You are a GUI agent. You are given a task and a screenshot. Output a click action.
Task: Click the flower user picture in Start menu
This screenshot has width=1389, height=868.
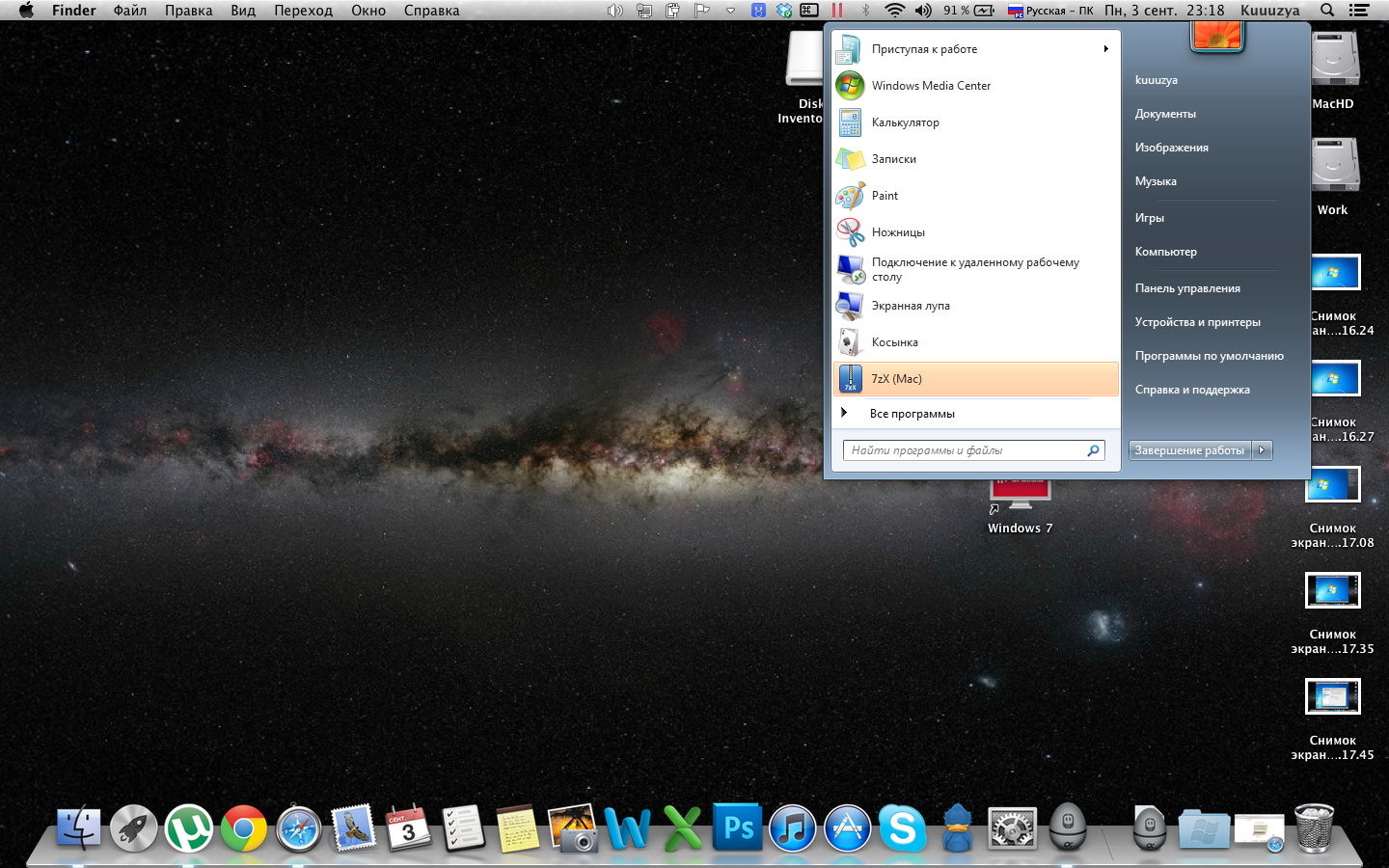[1217, 35]
